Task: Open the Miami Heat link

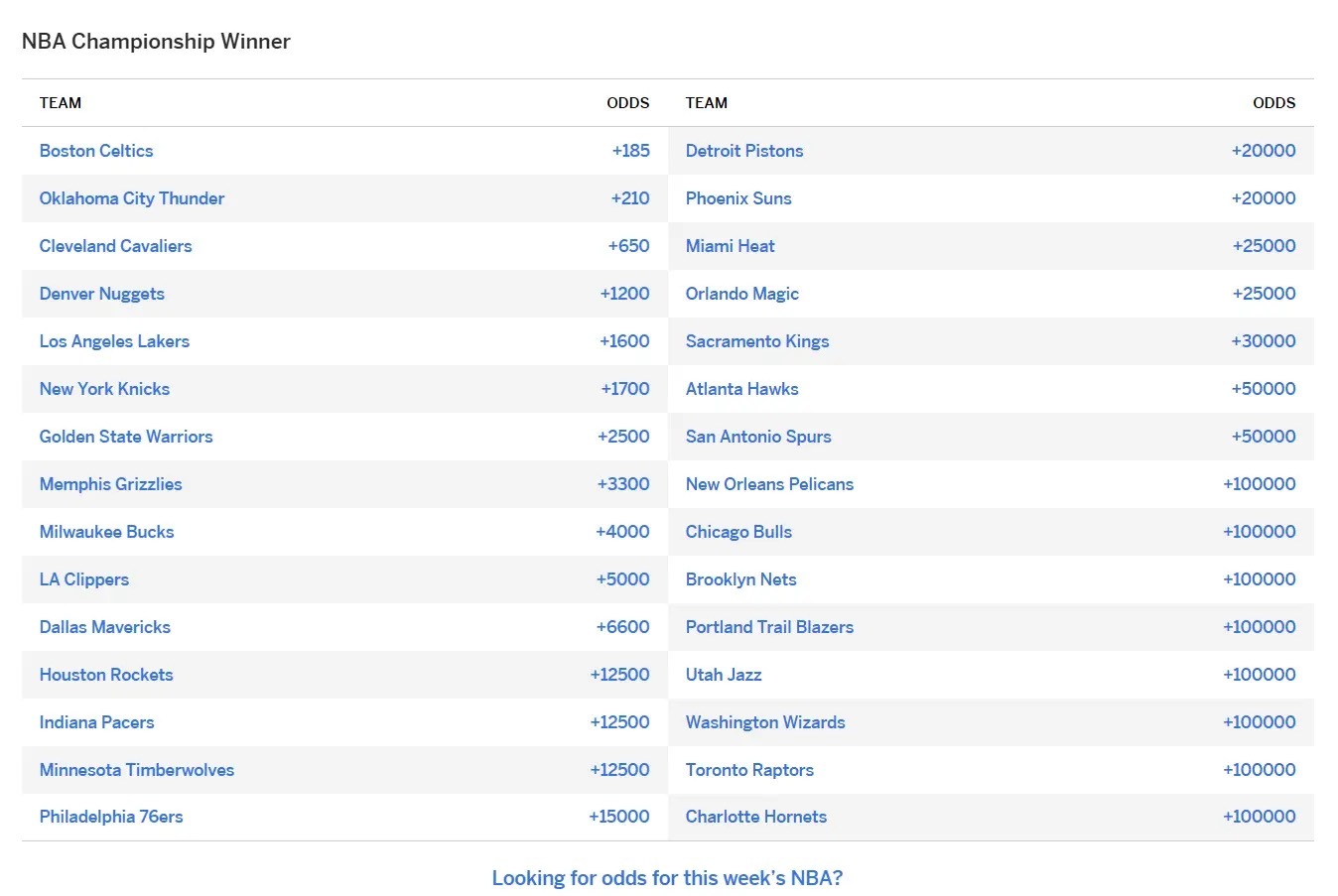Action: 731,246
